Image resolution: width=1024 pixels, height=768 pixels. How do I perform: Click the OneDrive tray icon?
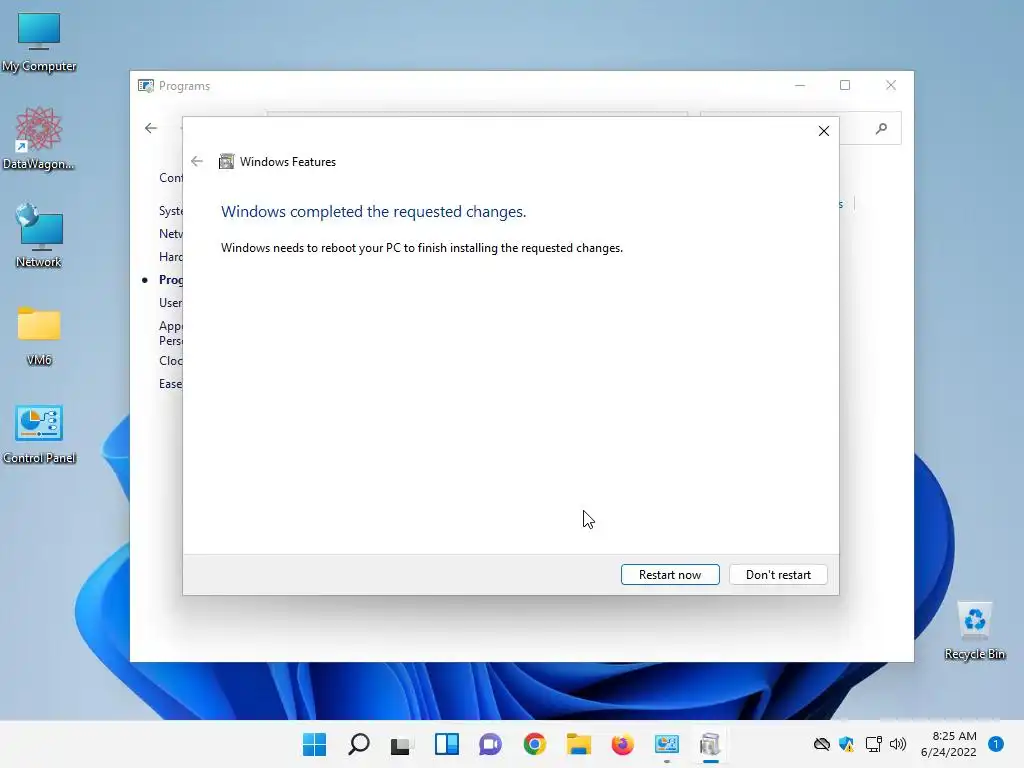(x=822, y=744)
